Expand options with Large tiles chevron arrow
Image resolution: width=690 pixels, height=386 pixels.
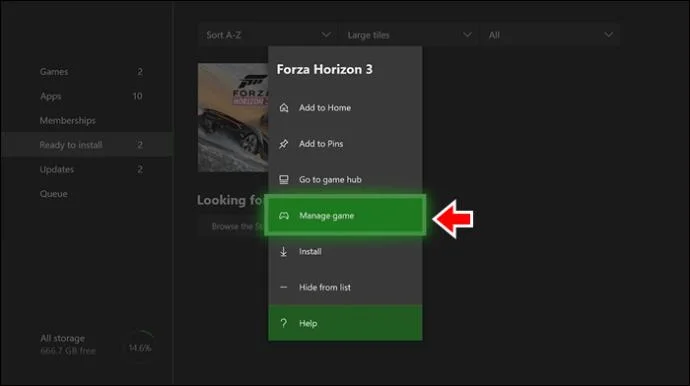(467, 35)
